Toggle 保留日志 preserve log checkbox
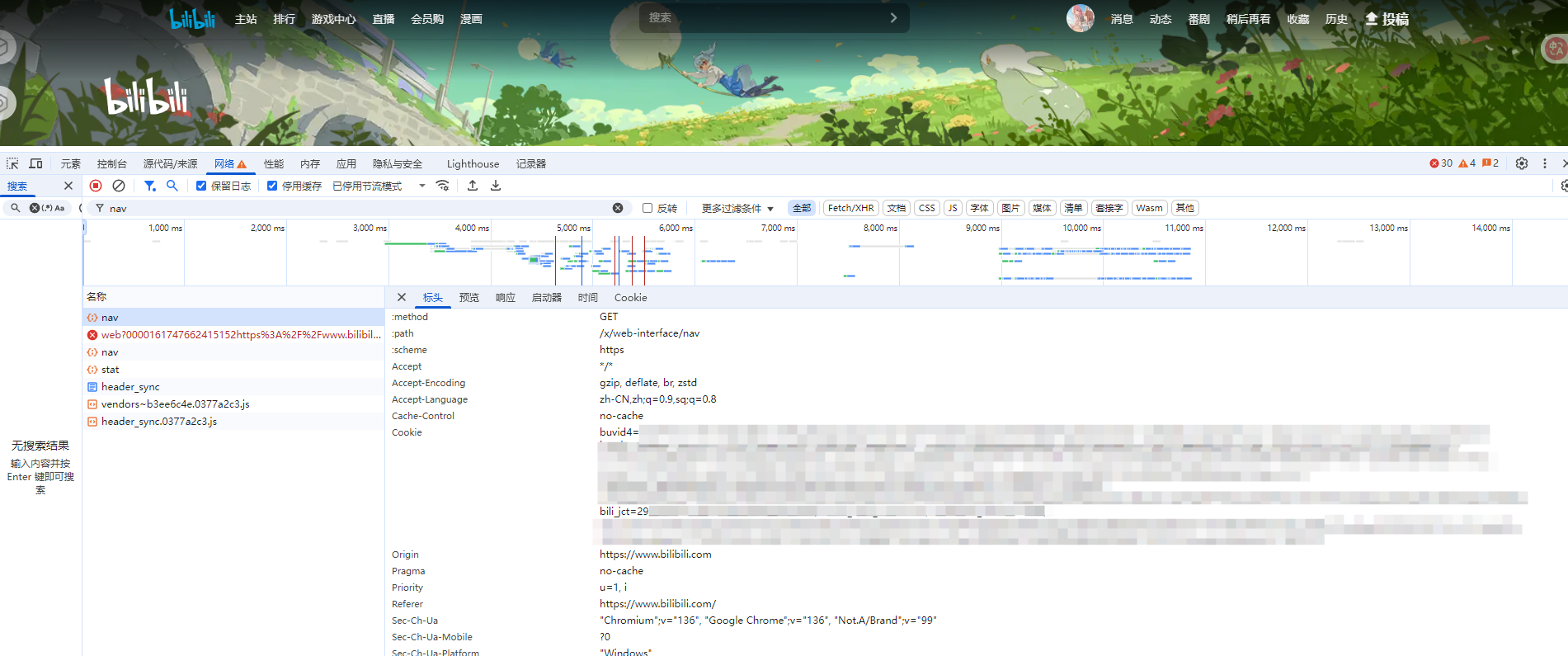This screenshot has height=656, width=1568. point(201,186)
